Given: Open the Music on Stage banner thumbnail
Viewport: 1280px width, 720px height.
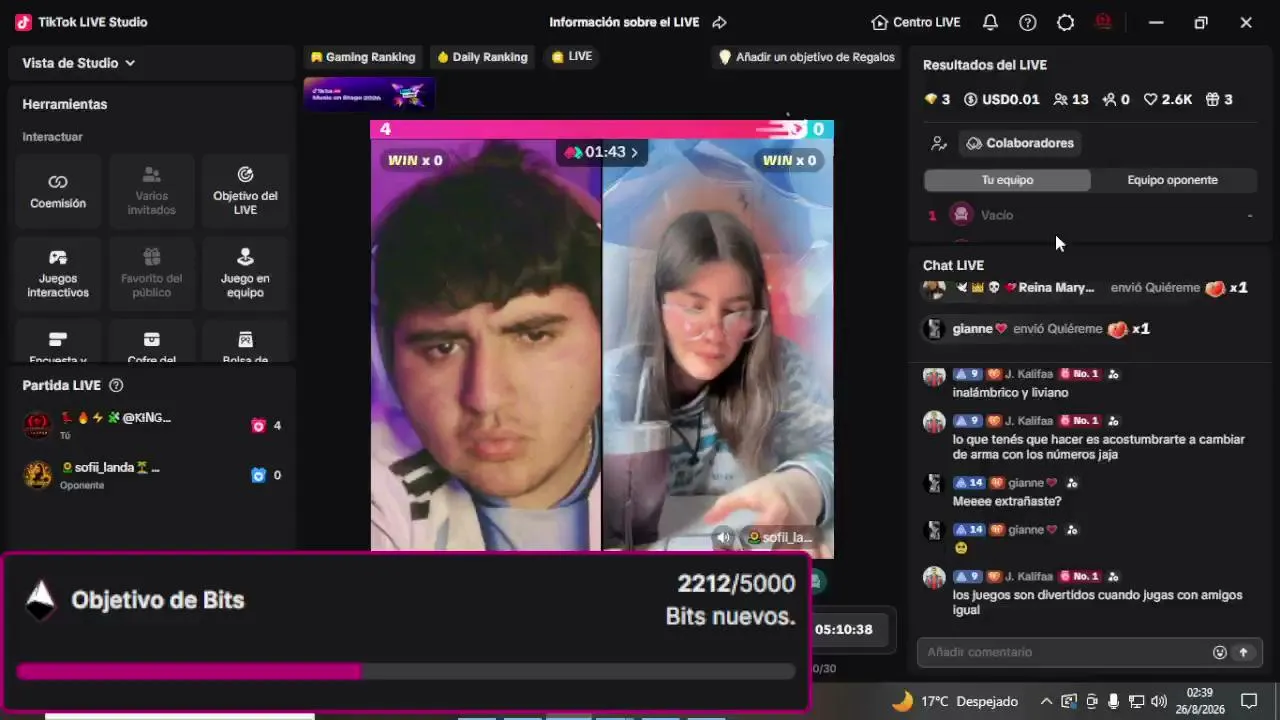Looking at the screenshot, I should point(369,94).
